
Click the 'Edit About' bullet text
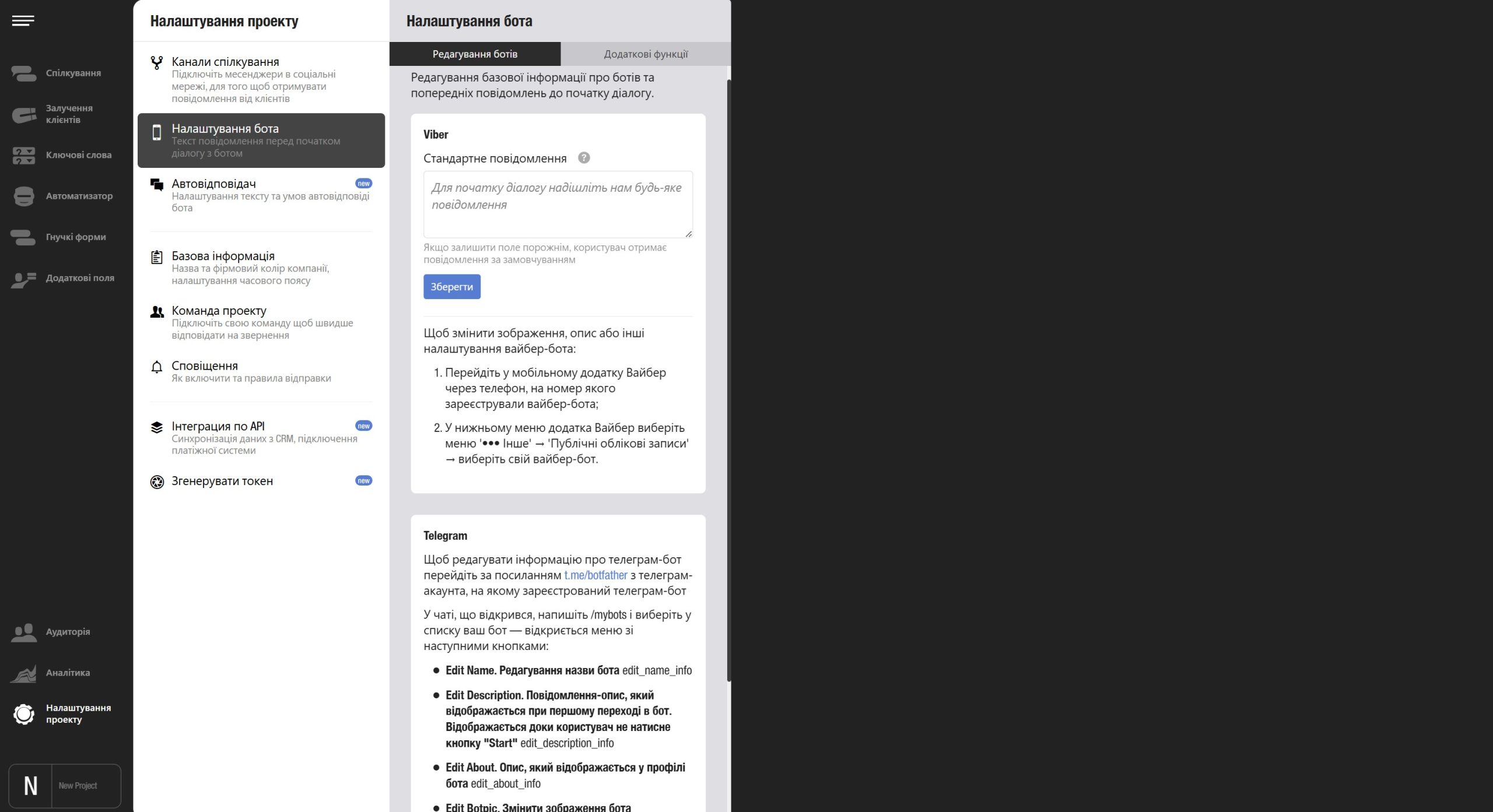coord(565,775)
